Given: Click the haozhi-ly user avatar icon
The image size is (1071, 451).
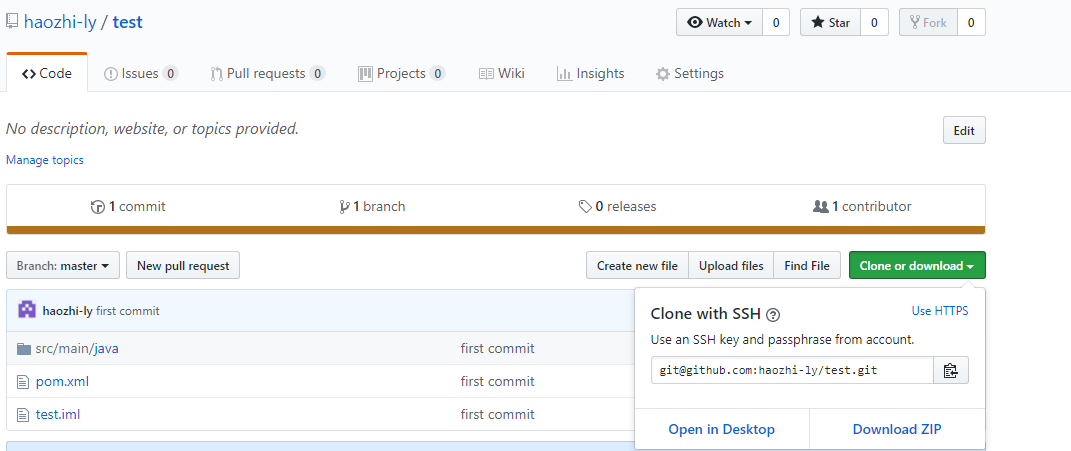Looking at the screenshot, I should [x=27, y=310].
